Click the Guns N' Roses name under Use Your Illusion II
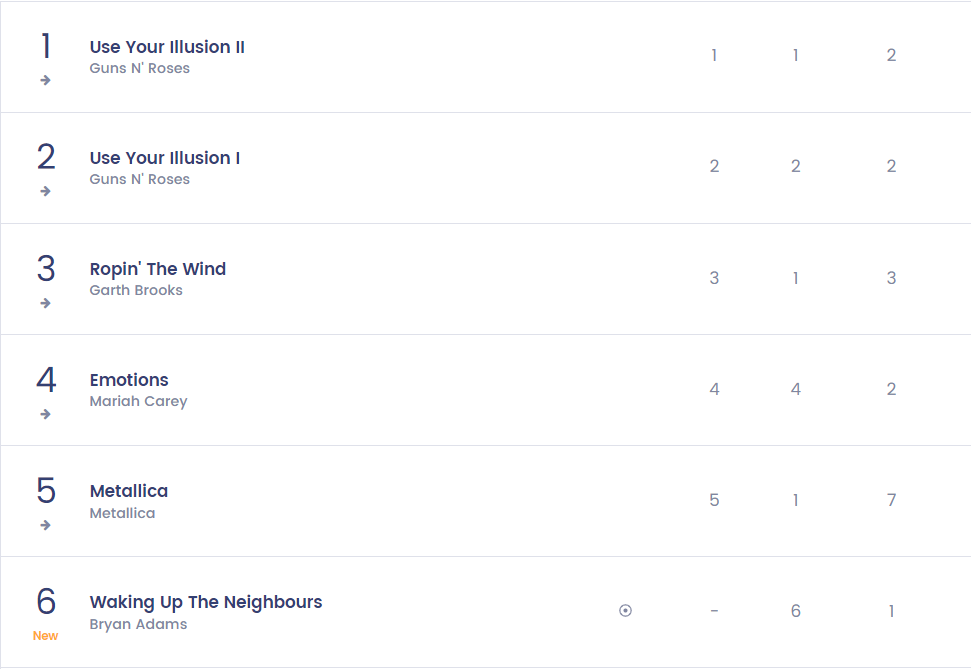Viewport: 971px width, 669px height. tap(140, 68)
